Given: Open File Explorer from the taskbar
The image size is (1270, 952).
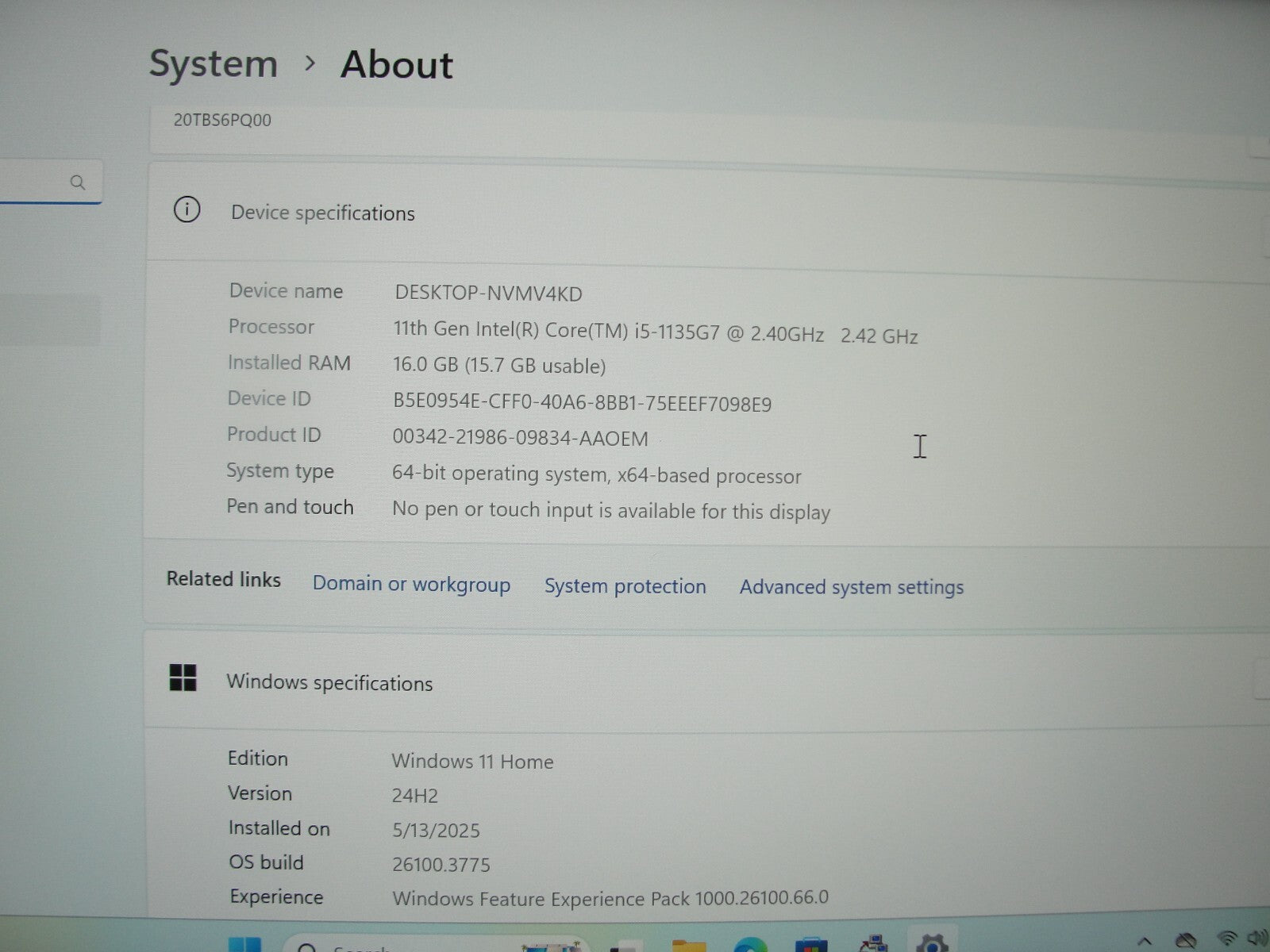Looking at the screenshot, I should click(x=688, y=946).
